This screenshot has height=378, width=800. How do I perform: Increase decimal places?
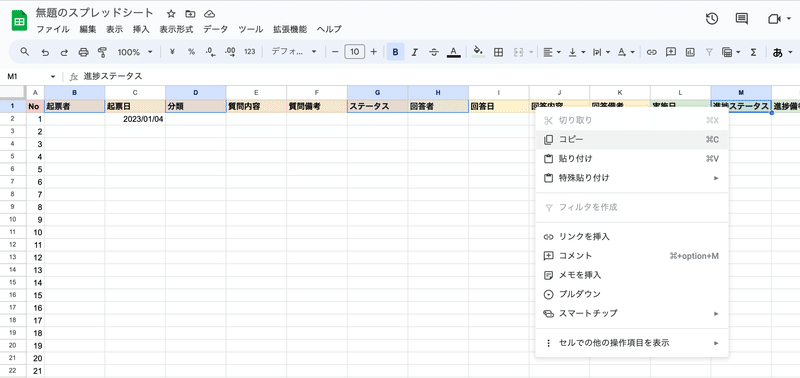click(x=230, y=52)
